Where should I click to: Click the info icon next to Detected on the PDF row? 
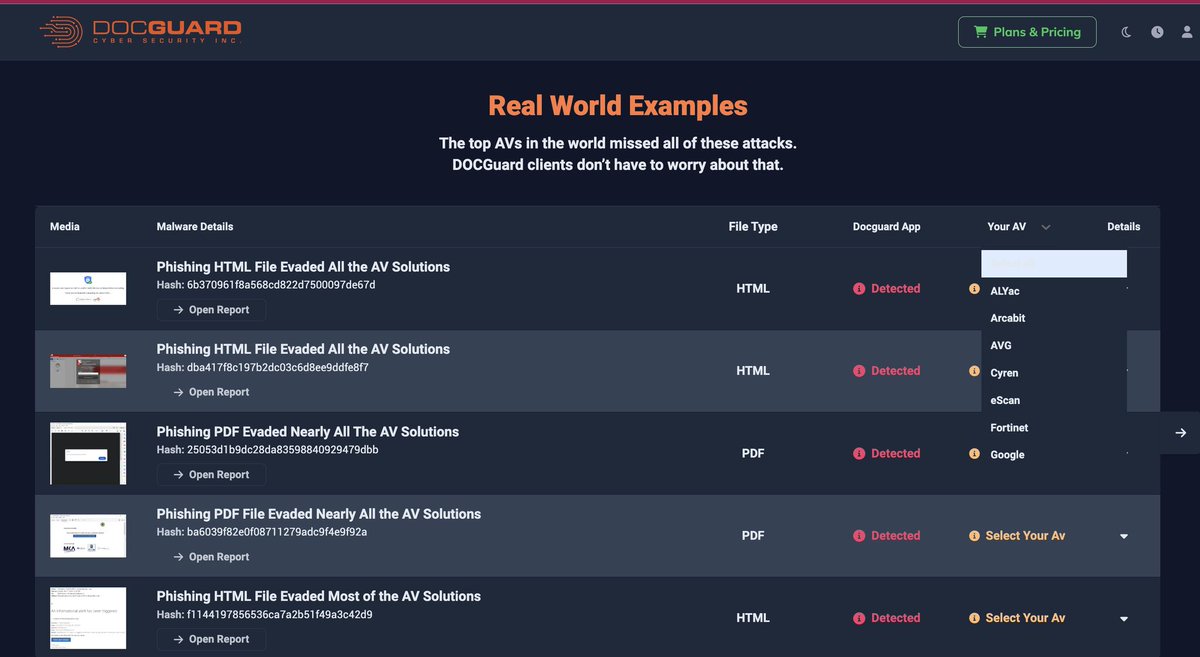point(858,453)
